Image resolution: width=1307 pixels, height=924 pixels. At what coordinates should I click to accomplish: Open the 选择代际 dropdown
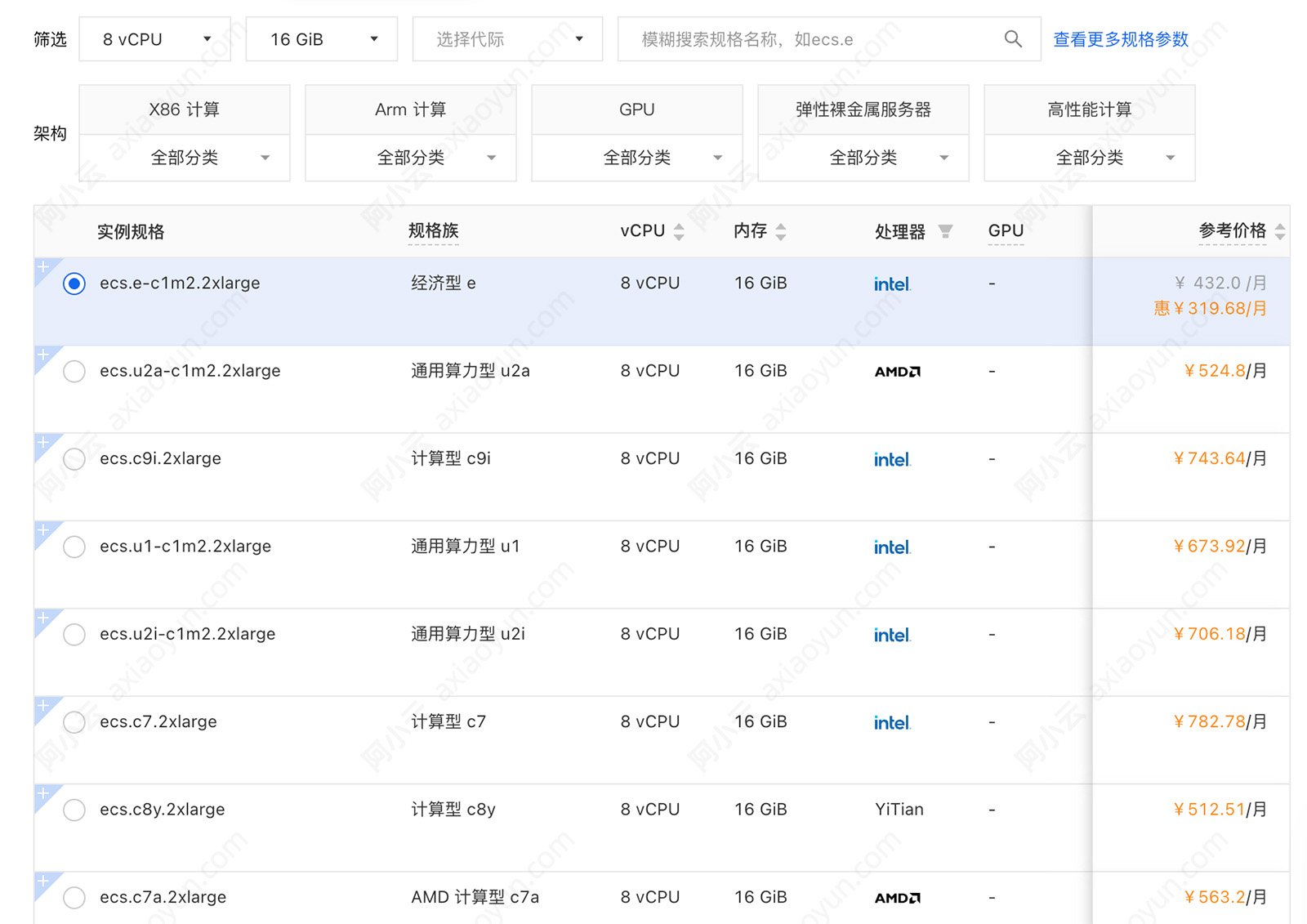[x=507, y=39]
